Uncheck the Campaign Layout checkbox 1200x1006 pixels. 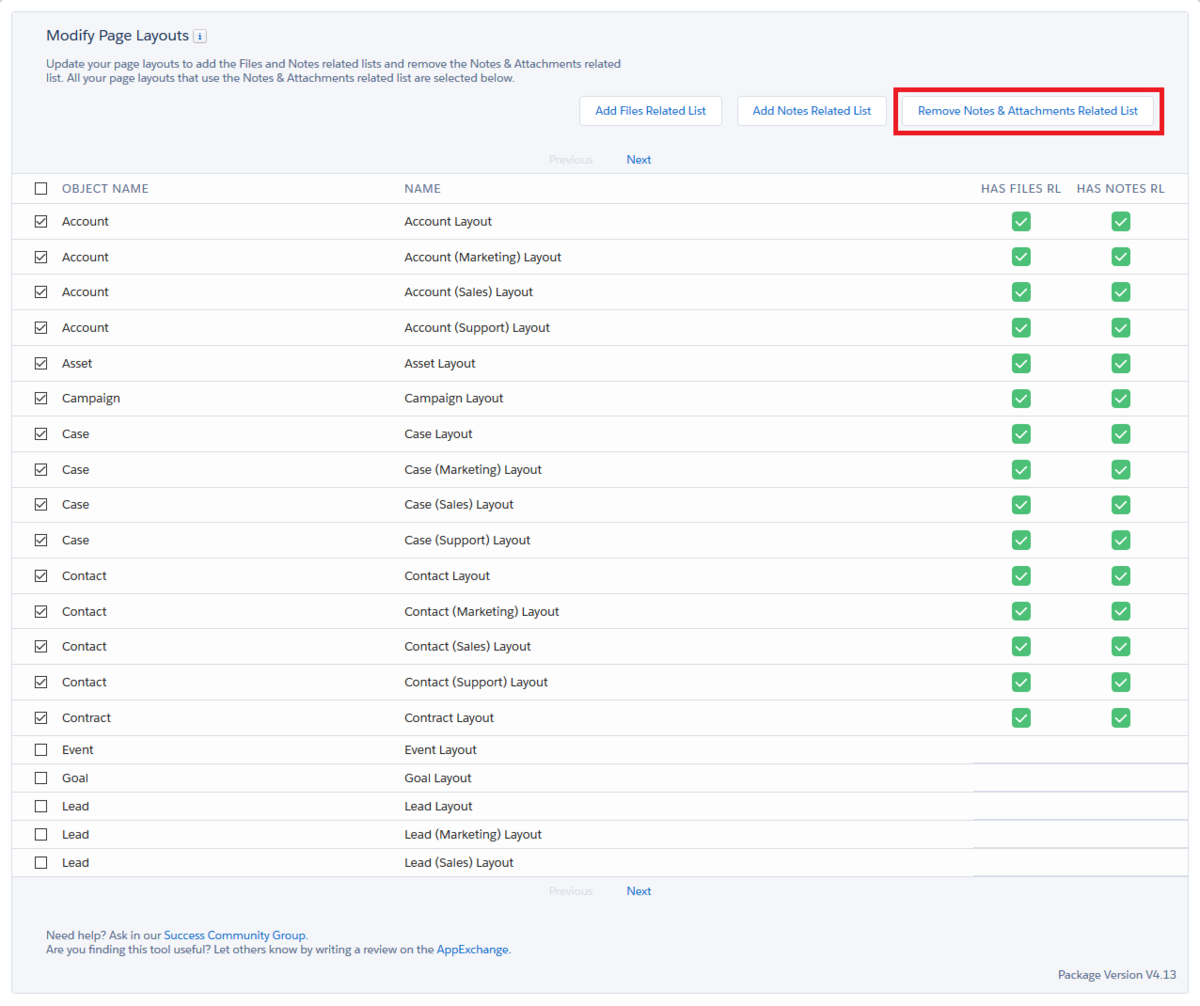[41, 398]
